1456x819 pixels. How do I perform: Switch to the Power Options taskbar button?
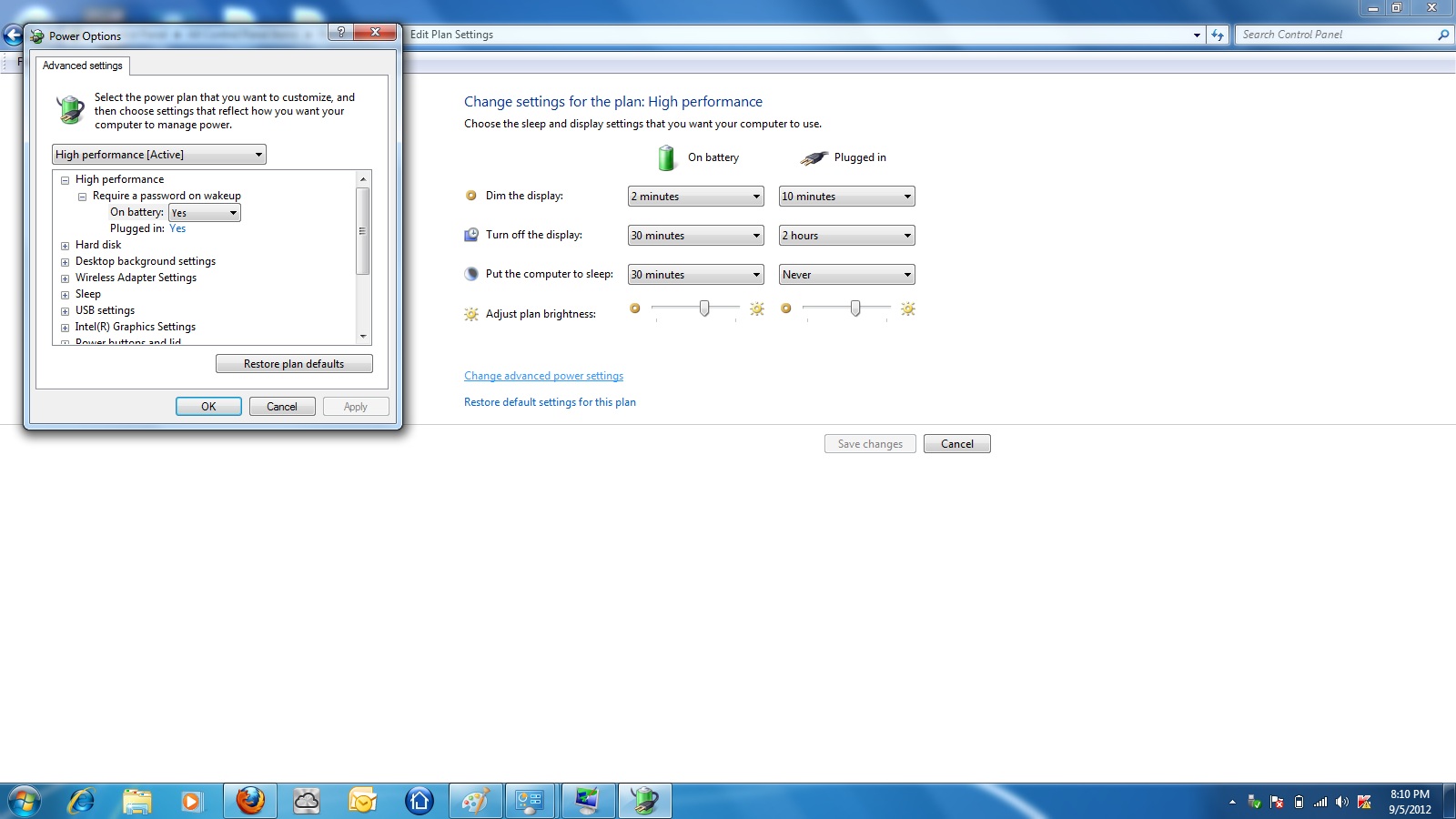(645, 802)
